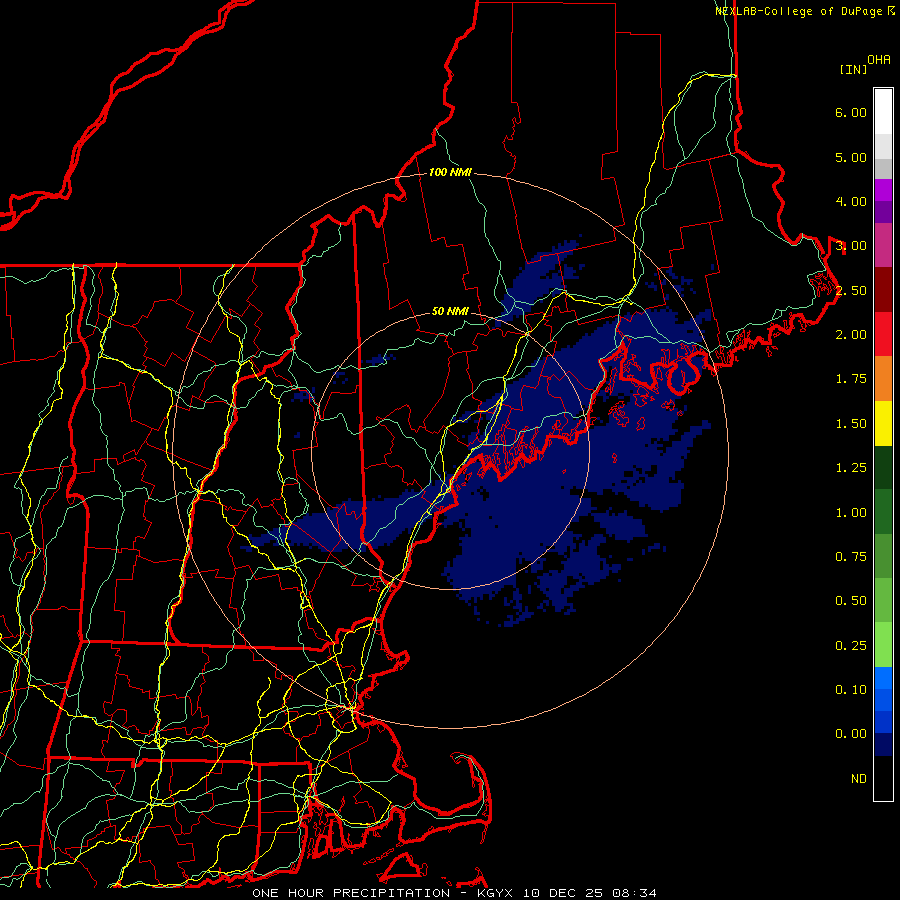Select the yellow swatch beside 1.50
900x900 pixels.
tap(883, 423)
